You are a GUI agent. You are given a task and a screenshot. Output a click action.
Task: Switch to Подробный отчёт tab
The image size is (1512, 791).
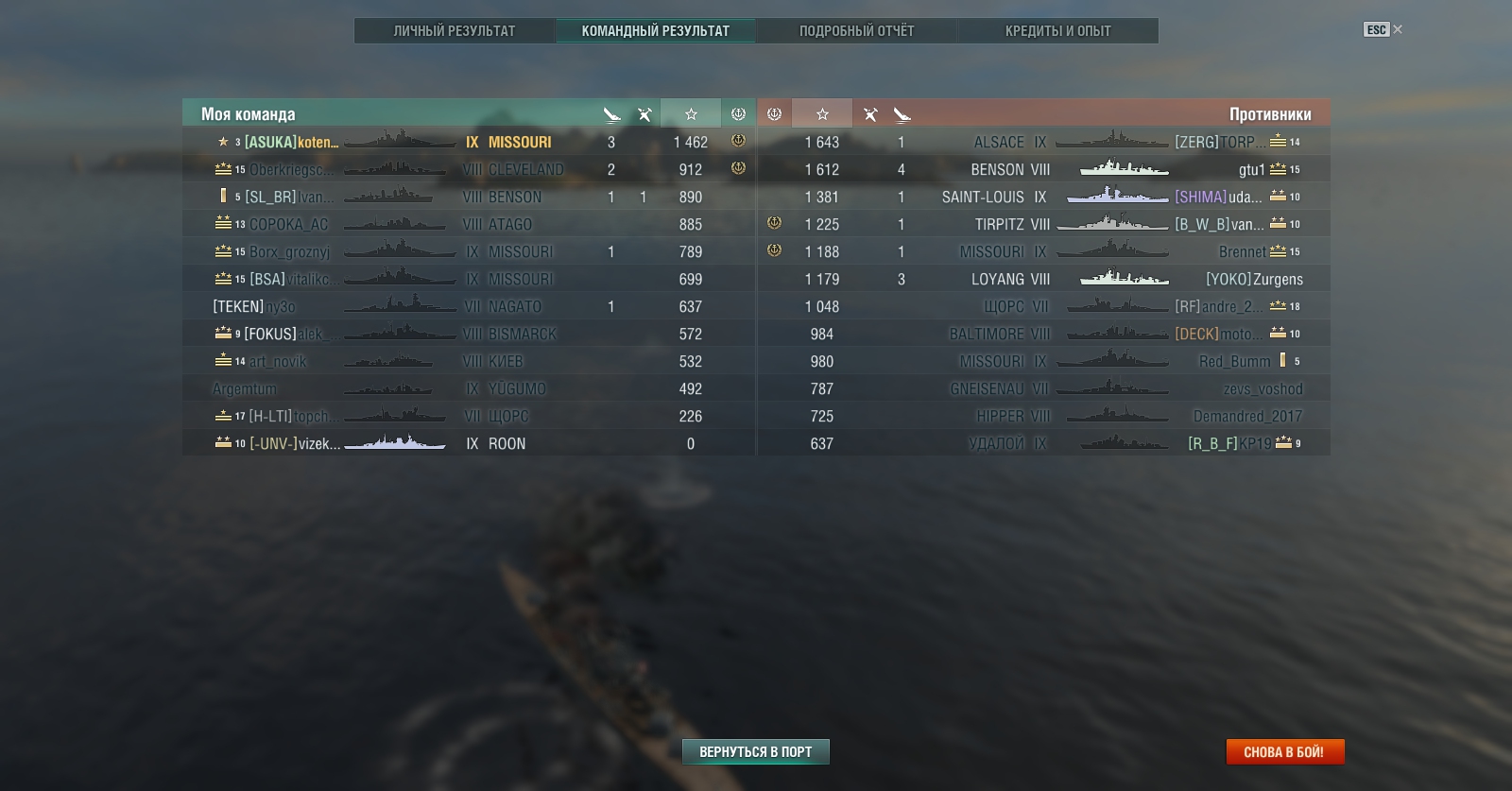coord(857,30)
